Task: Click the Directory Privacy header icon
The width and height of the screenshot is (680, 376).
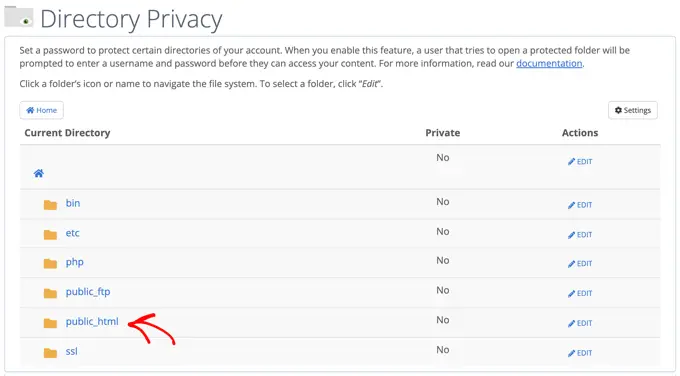Action: click(x=19, y=16)
